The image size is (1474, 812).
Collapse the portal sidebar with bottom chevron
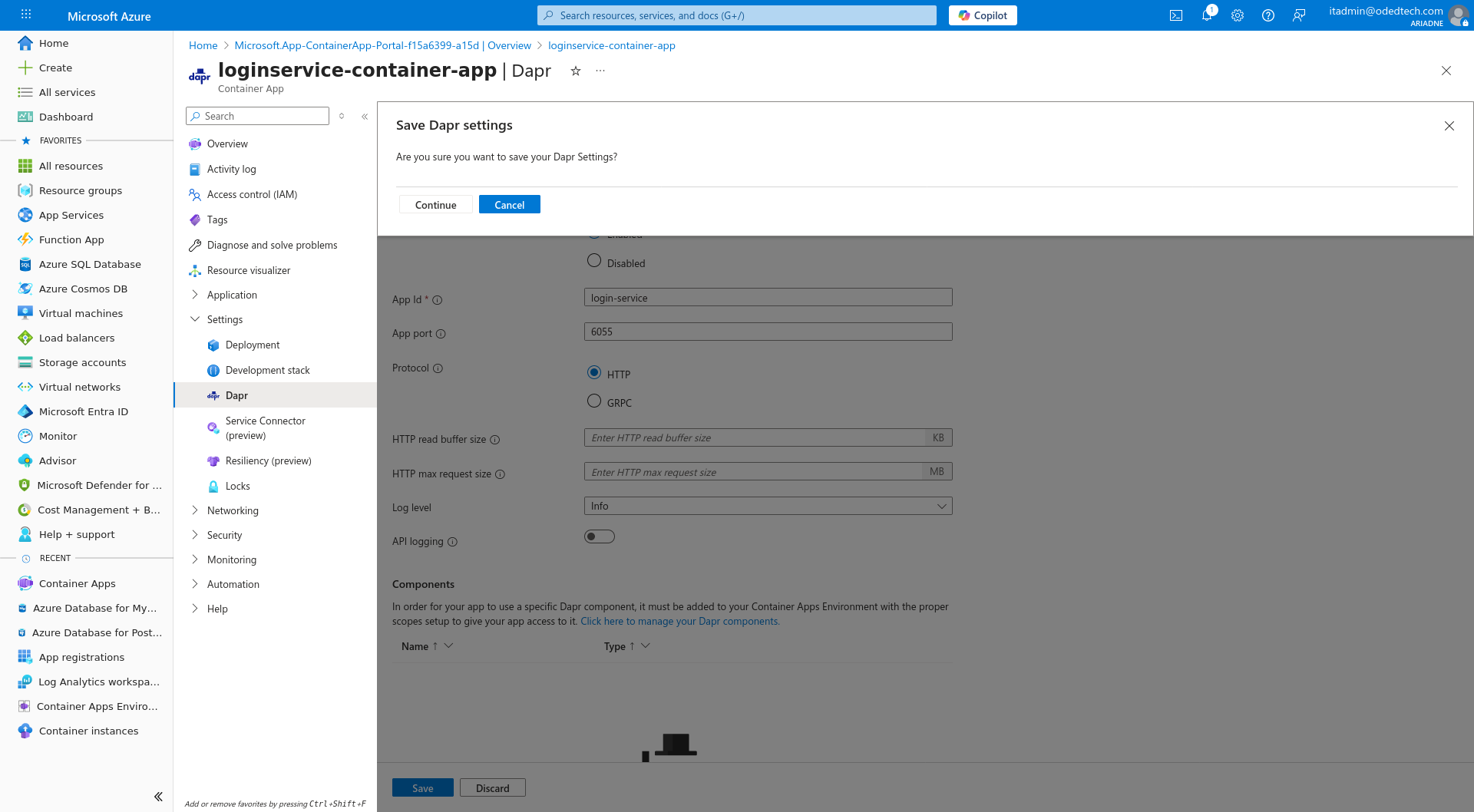click(158, 797)
